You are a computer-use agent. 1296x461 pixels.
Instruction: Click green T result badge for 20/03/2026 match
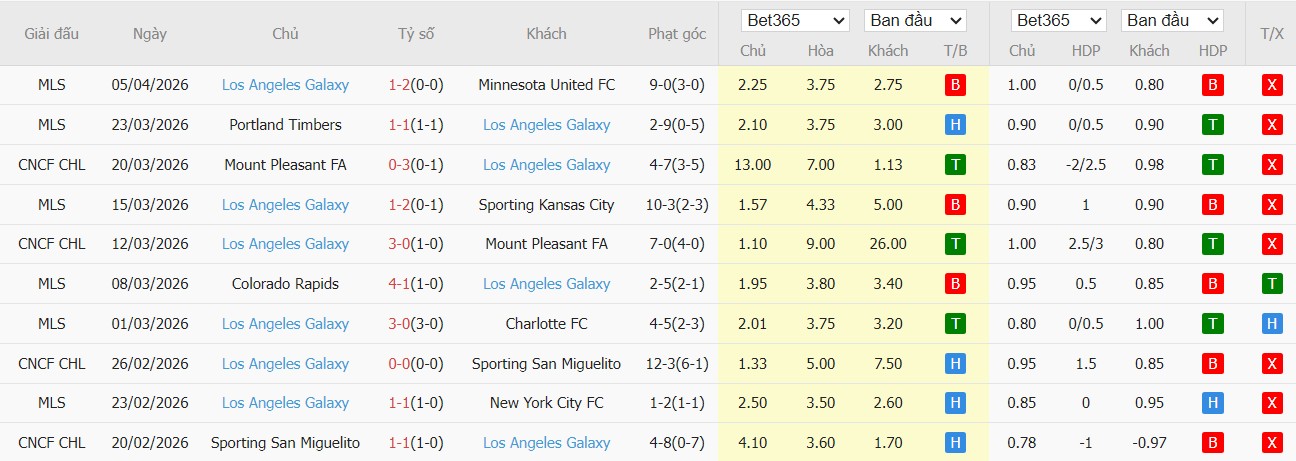pos(954,165)
